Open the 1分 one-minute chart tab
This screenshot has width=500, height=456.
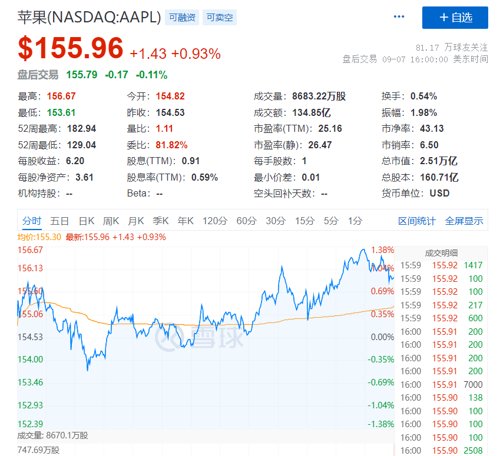(355, 221)
